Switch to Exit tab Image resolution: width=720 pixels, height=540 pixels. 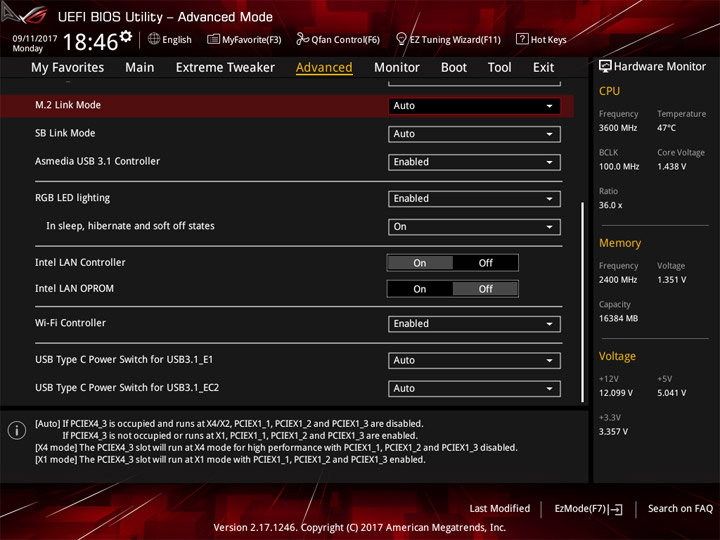[x=543, y=68]
